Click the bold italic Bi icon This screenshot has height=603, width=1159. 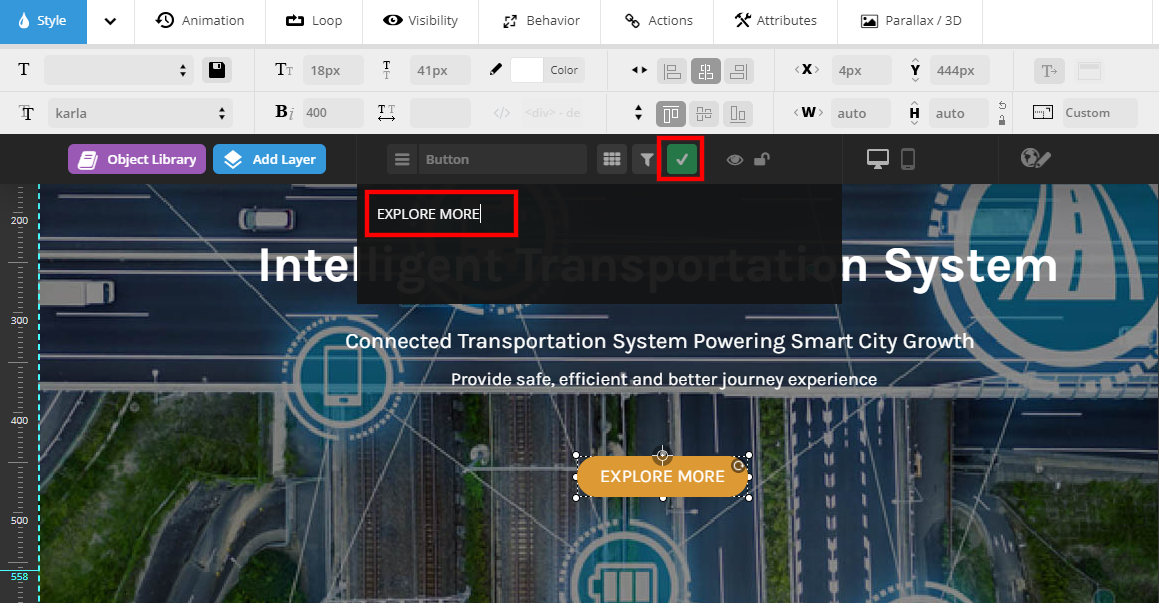pyautogui.click(x=285, y=112)
